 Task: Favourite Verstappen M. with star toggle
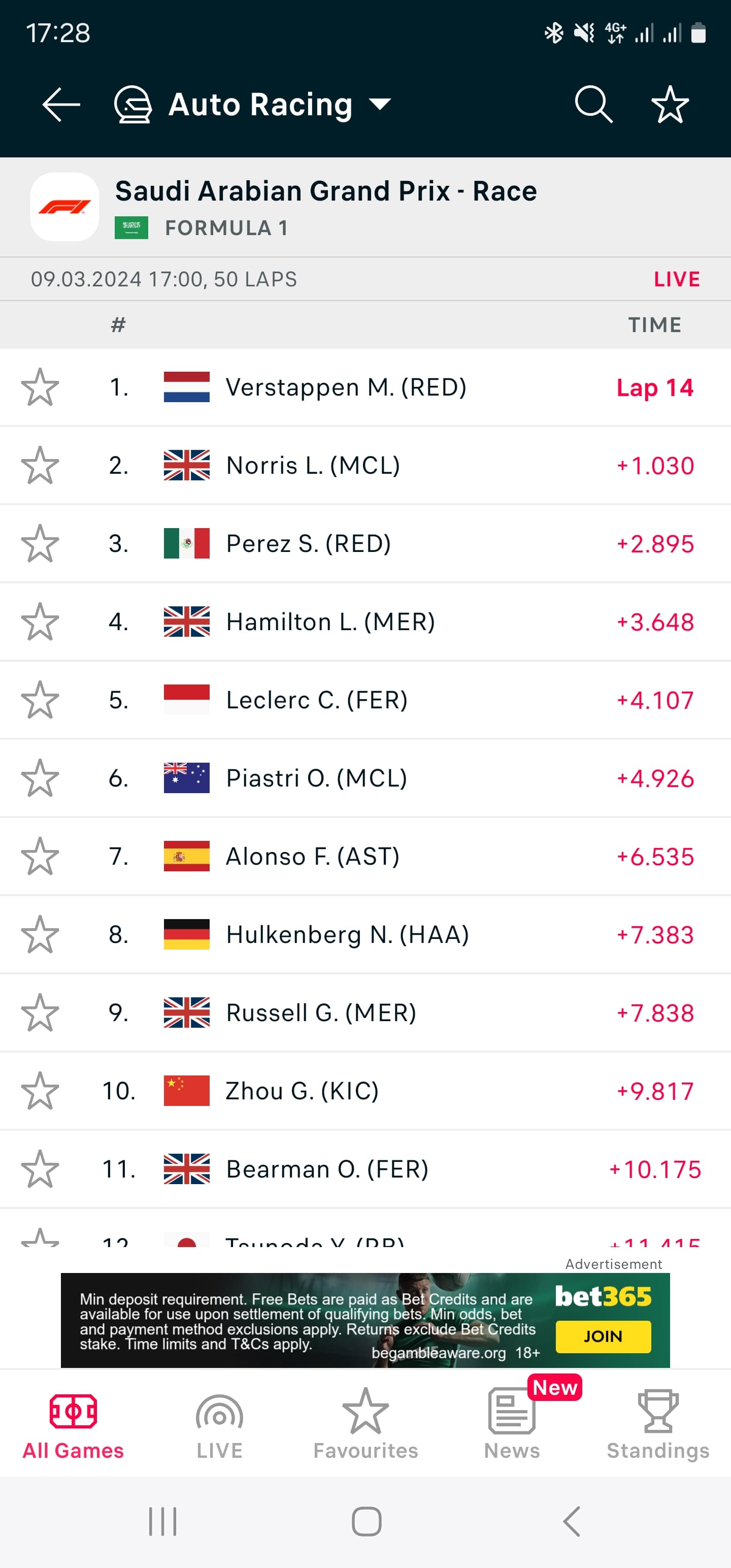coord(40,387)
